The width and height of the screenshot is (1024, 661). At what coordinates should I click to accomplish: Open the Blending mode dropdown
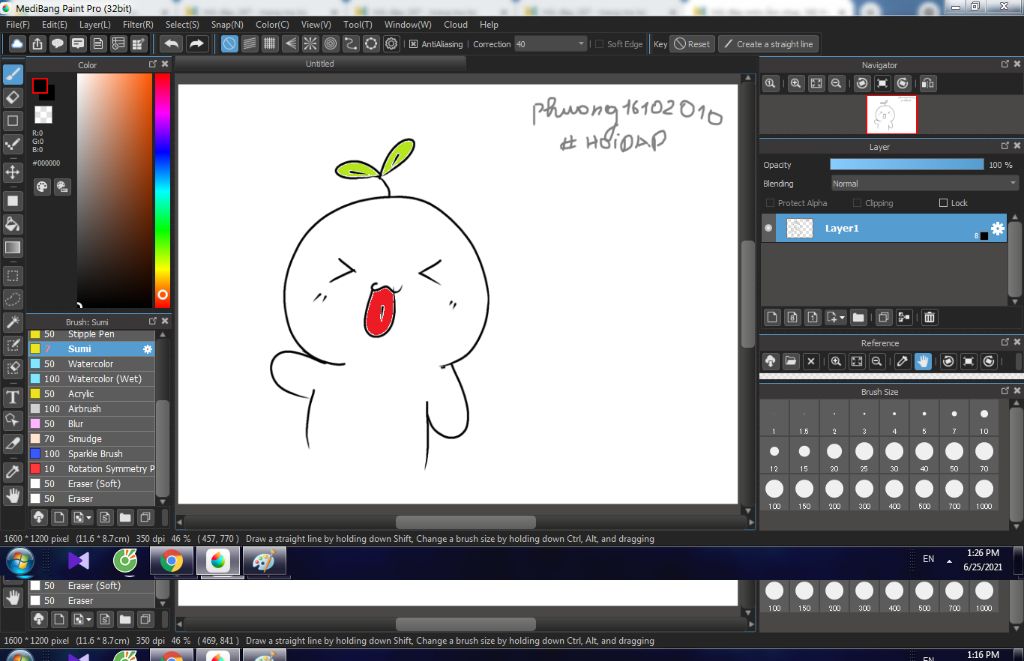click(x=924, y=184)
